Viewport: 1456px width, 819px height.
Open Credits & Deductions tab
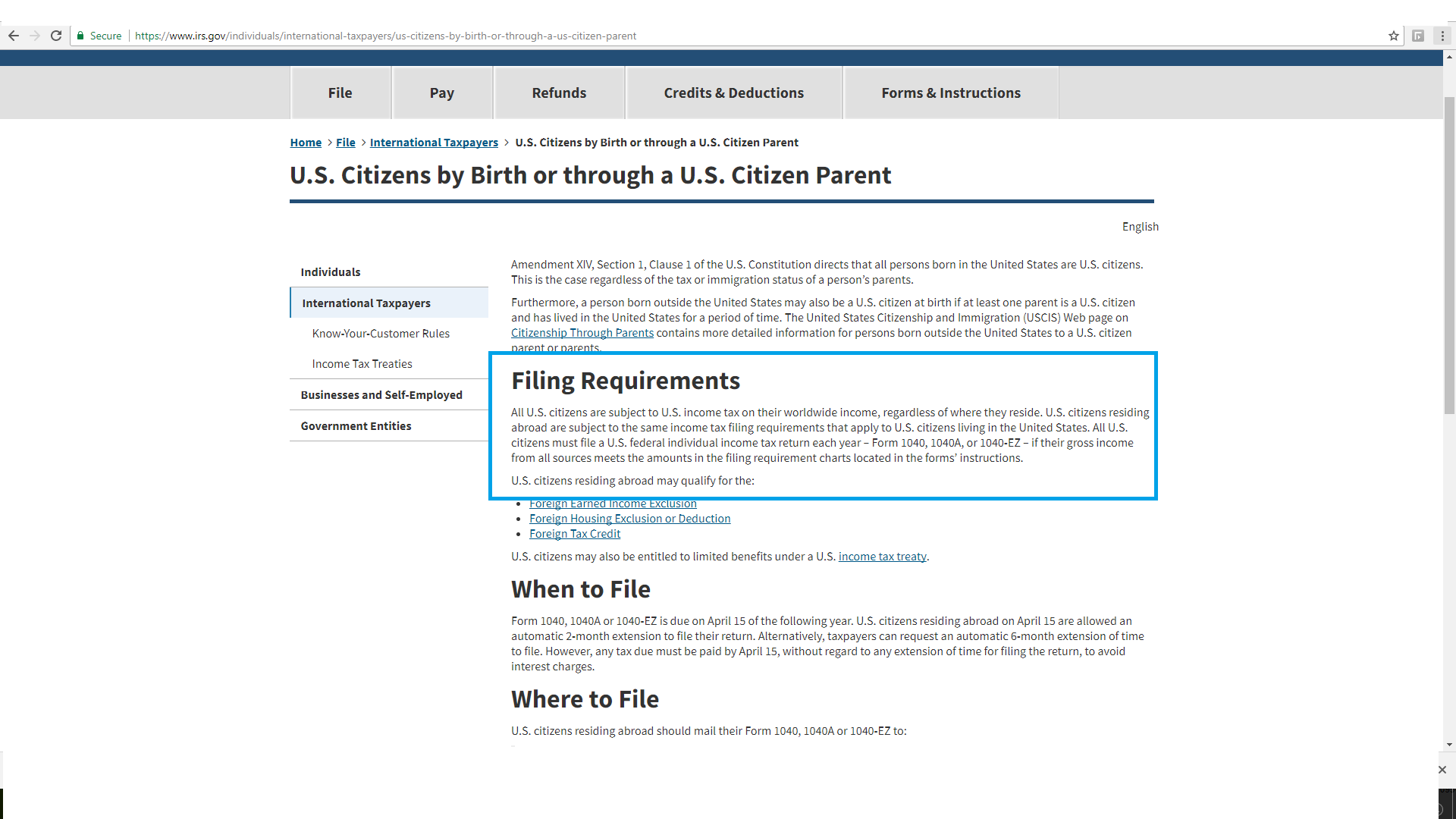coord(734,93)
